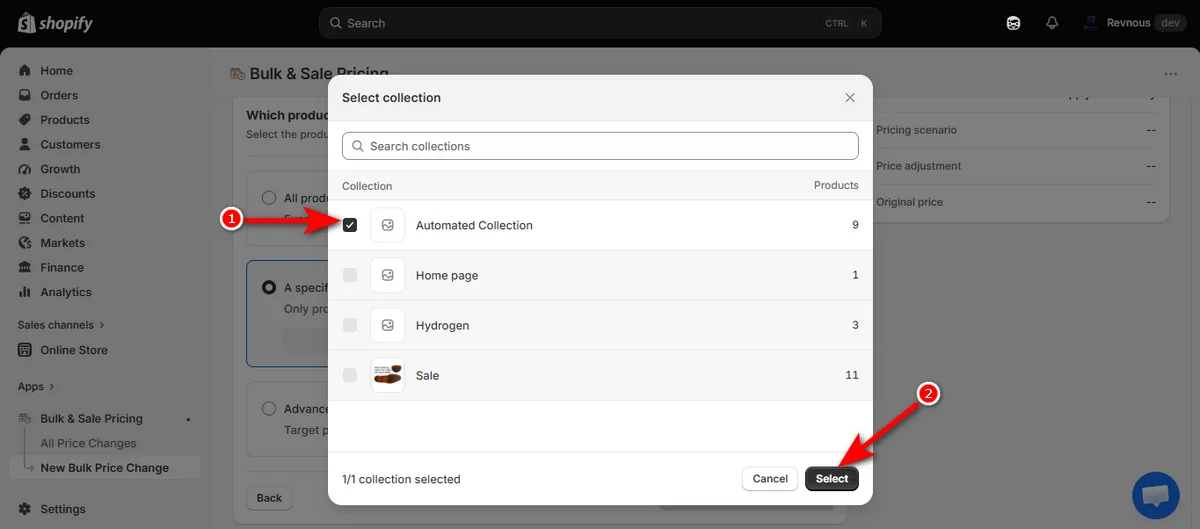Click the Original price summary row
1200x529 pixels.
pyautogui.click(x=1016, y=202)
